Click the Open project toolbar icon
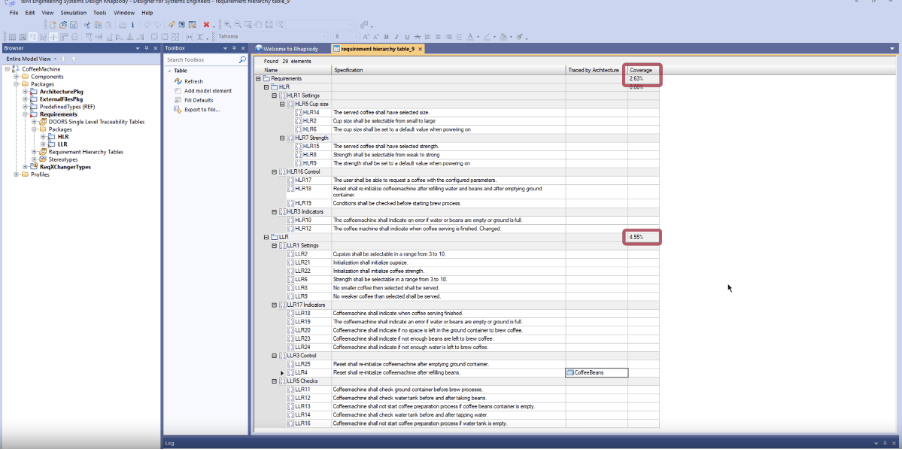The height and width of the screenshot is (450, 902). coord(63,25)
